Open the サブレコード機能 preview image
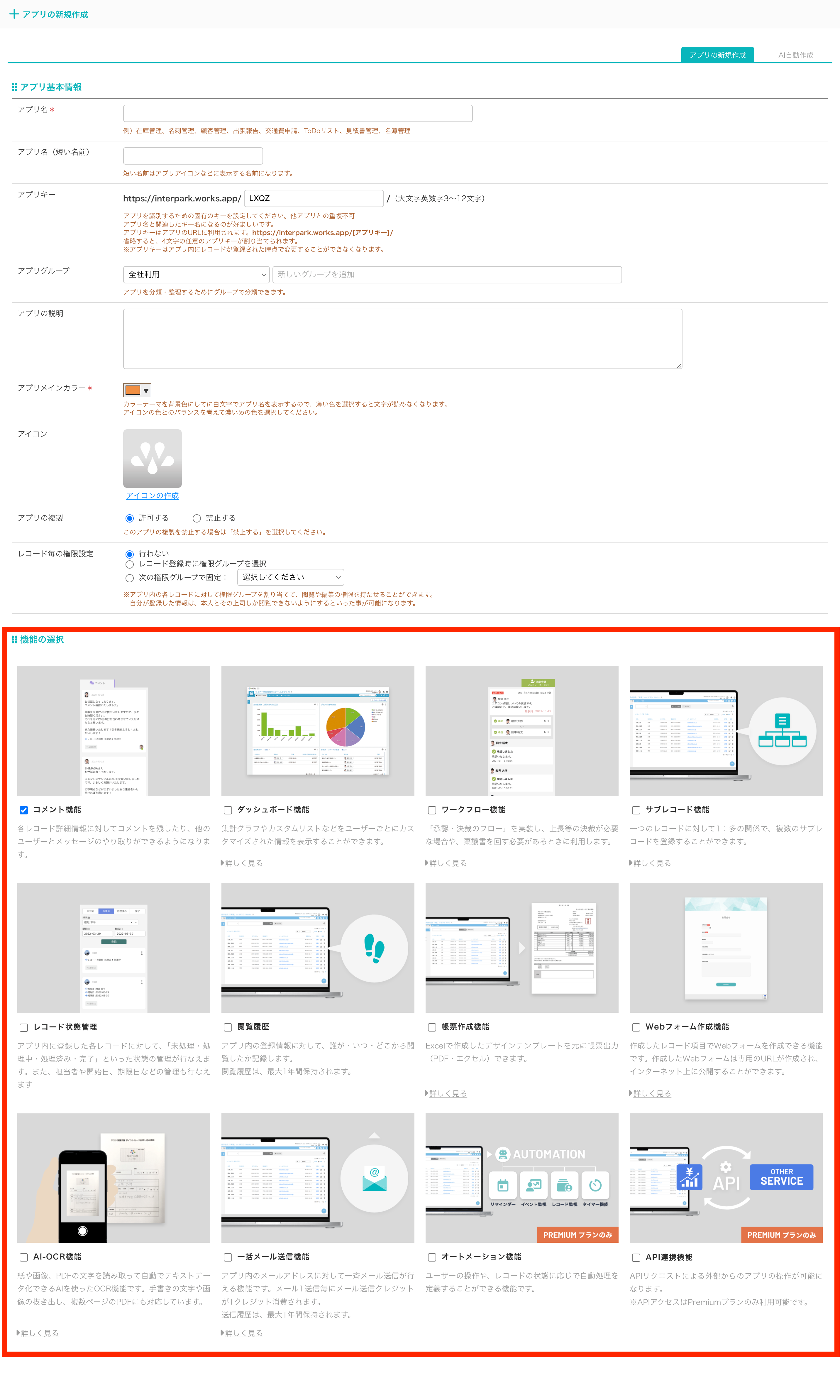840x1400 pixels. pyautogui.click(x=726, y=730)
